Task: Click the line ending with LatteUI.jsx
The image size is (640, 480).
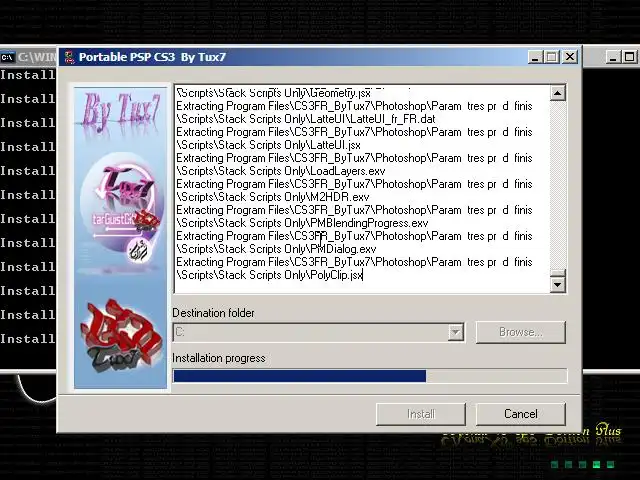Action: 269,145
